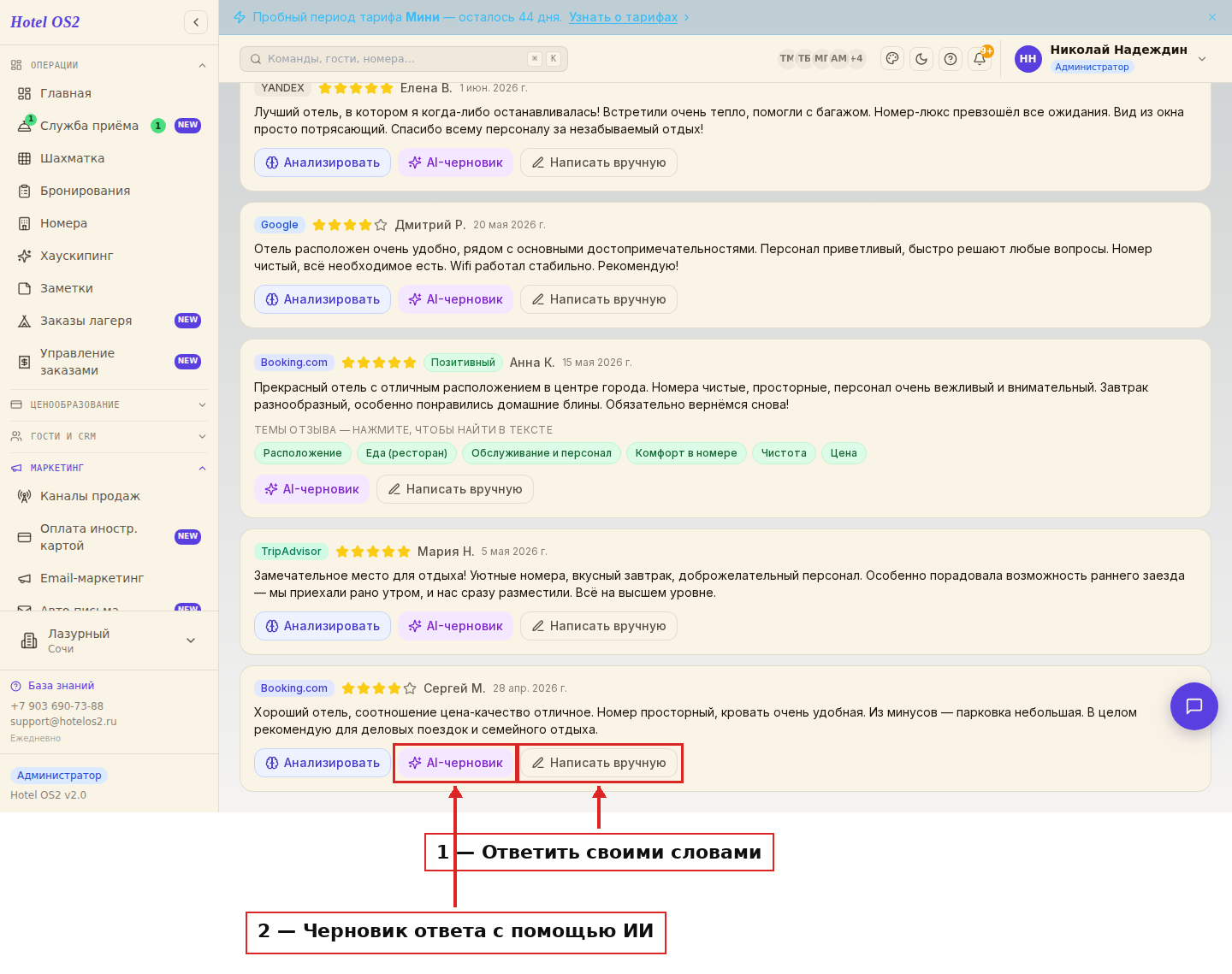Collapse the Операции section

tap(109, 65)
